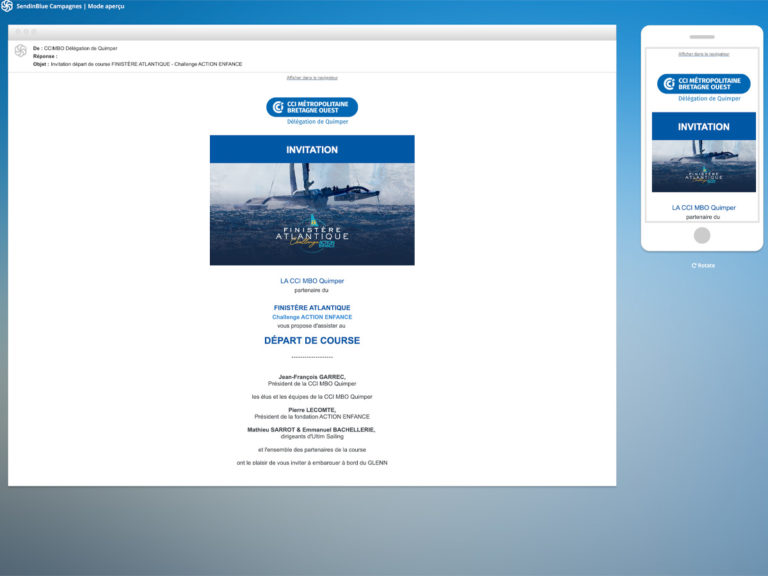Click 'De : CCIMBO Délégation de Quimper' sender line
Viewport: 768px width, 576px height.
coord(75,48)
